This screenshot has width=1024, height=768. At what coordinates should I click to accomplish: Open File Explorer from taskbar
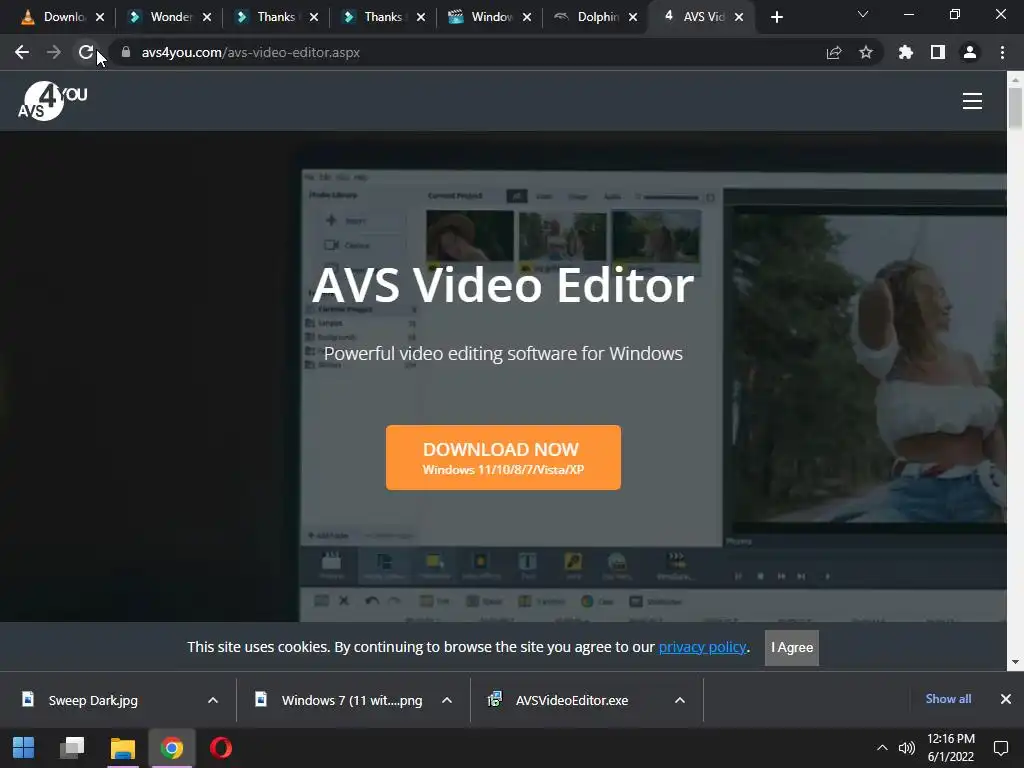123,748
